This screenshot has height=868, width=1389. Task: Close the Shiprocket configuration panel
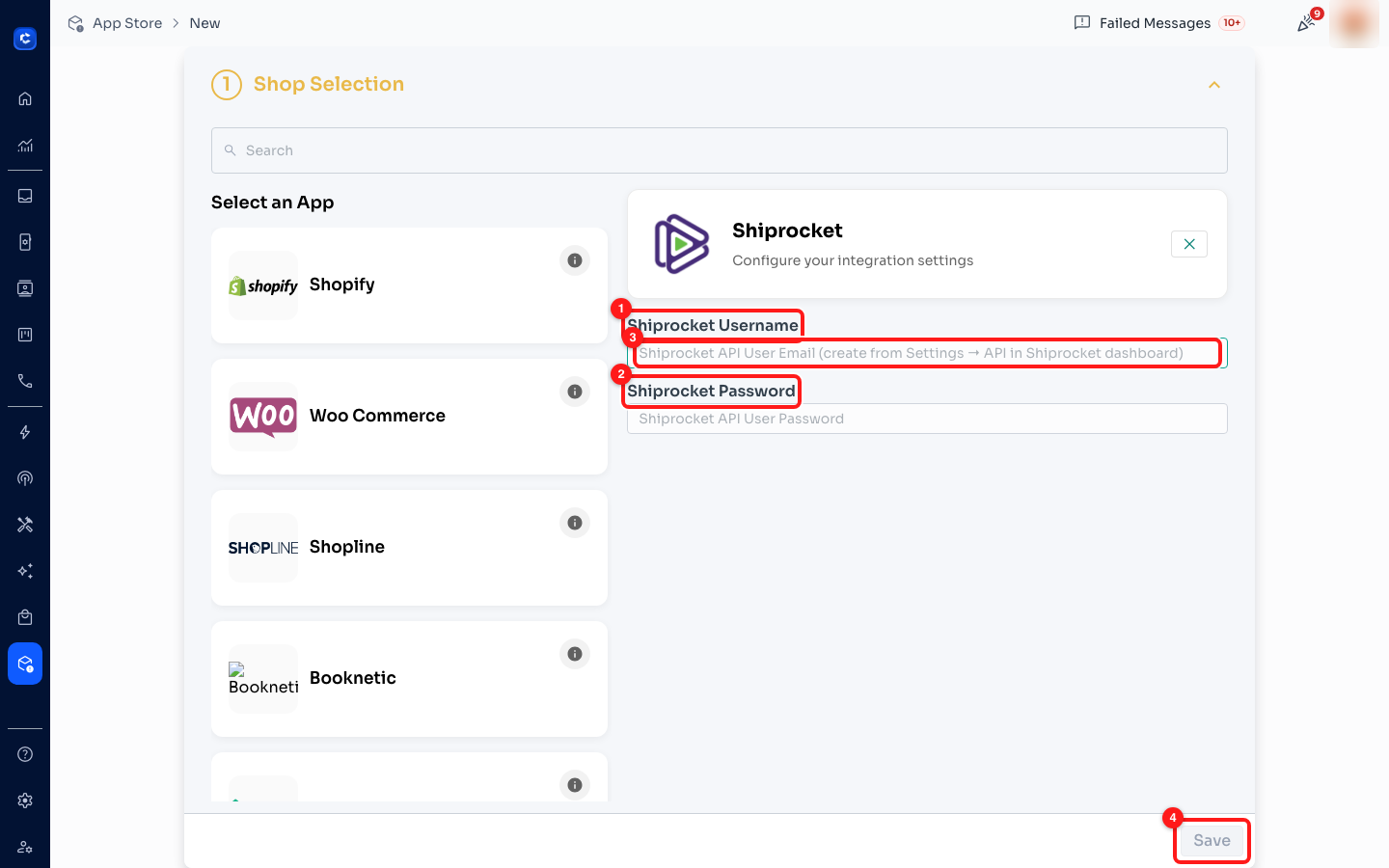[x=1189, y=244]
